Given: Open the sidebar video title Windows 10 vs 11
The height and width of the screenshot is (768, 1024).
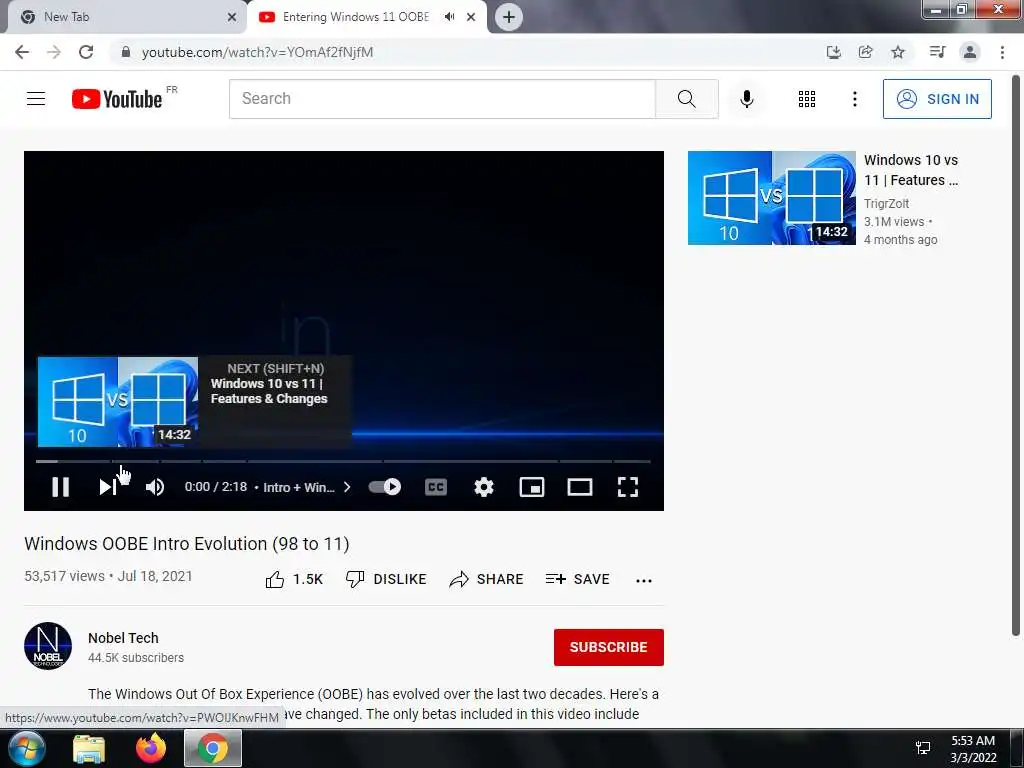Looking at the screenshot, I should point(910,170).
